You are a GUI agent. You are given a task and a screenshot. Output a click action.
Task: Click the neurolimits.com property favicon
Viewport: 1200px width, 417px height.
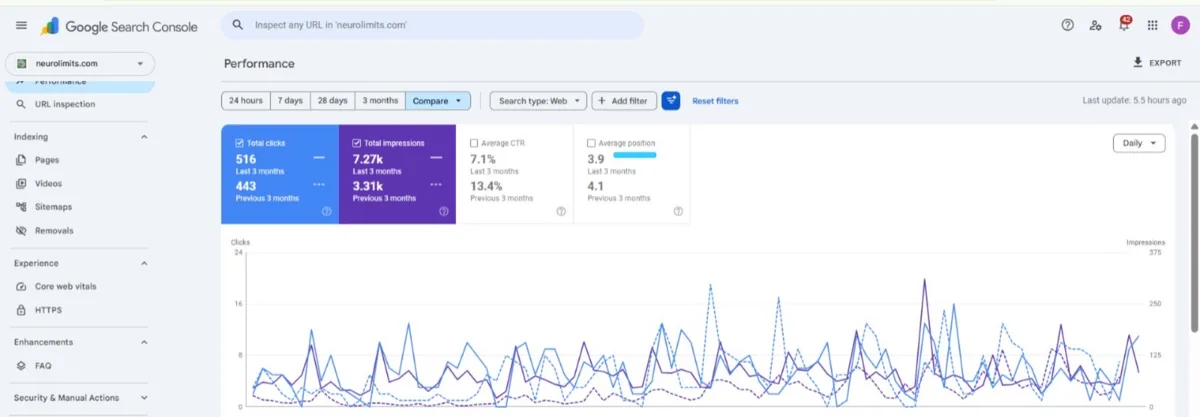(x=21, y=63)
